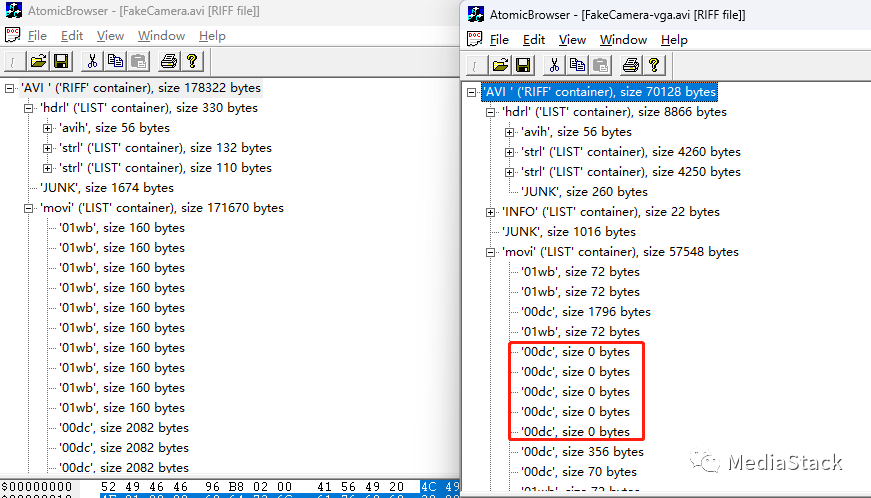Expand 'strl' node of size 4260 bytes

pyautogui.click(x=510, y=152)
